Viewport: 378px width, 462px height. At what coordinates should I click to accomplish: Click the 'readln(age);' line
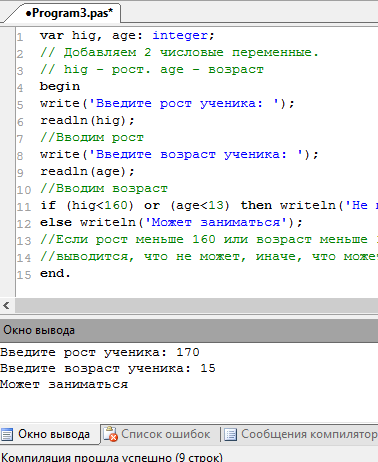(x=87, y=172)
